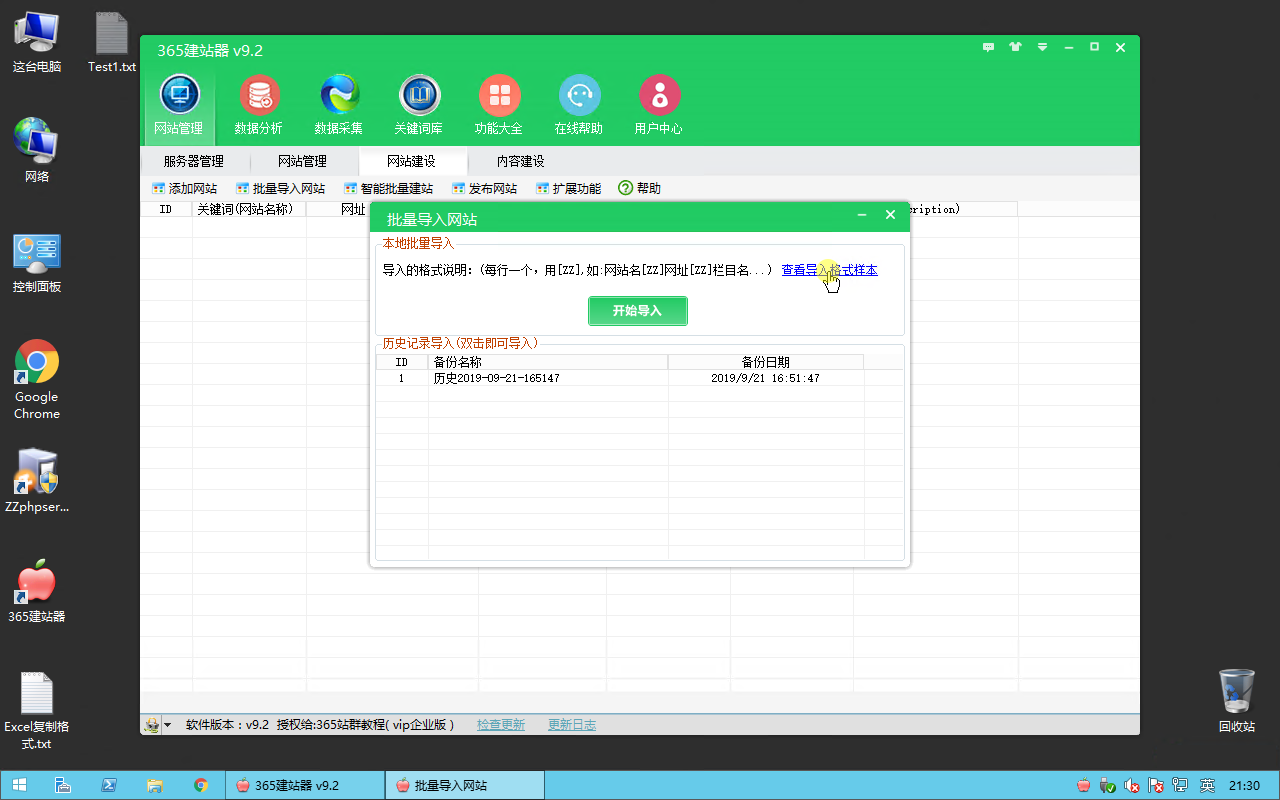Open the 这台电脑 desktop icon
The width and height of the screenshot is (1280, 800).
click(37, 42)
